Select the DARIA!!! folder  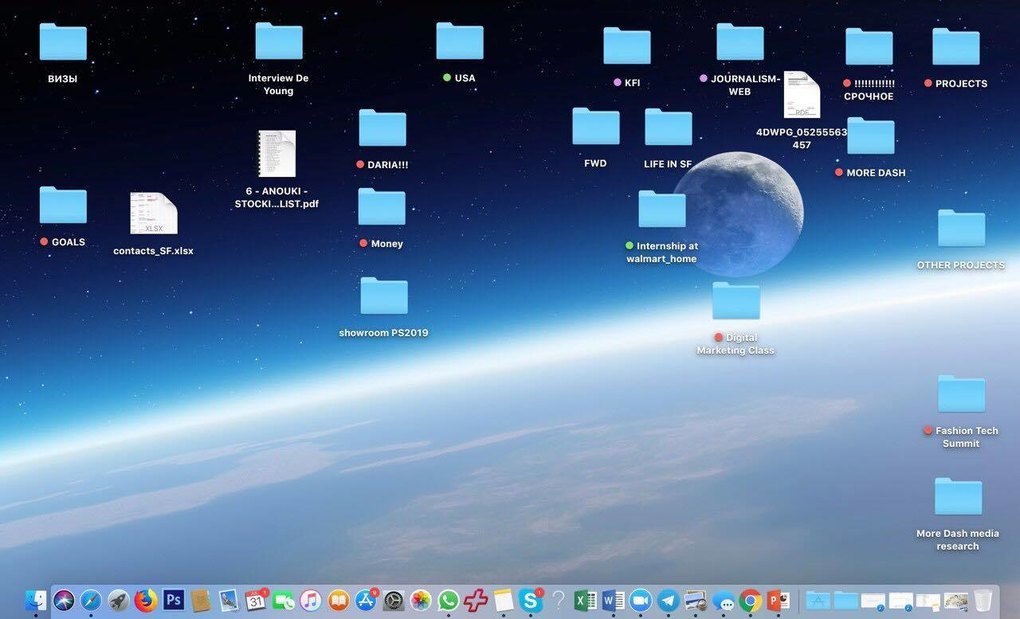tap(382, 128)
